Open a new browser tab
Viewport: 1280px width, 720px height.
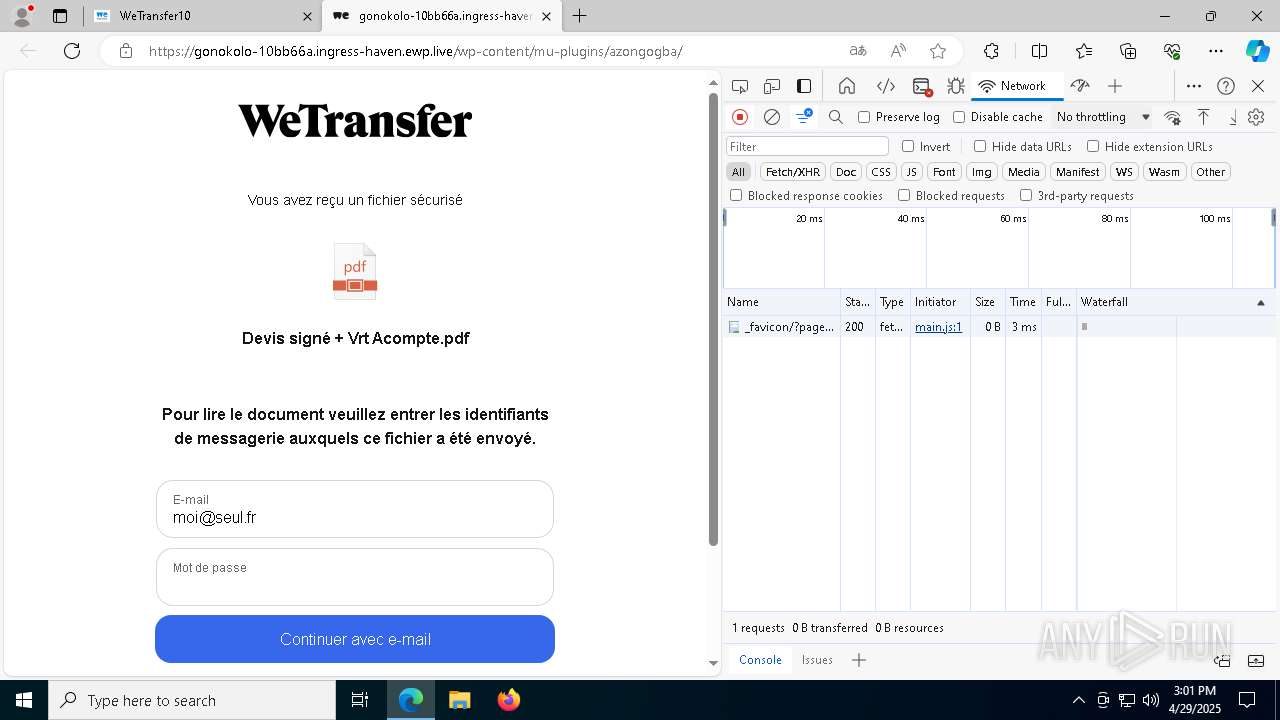[x=579, y=16]
